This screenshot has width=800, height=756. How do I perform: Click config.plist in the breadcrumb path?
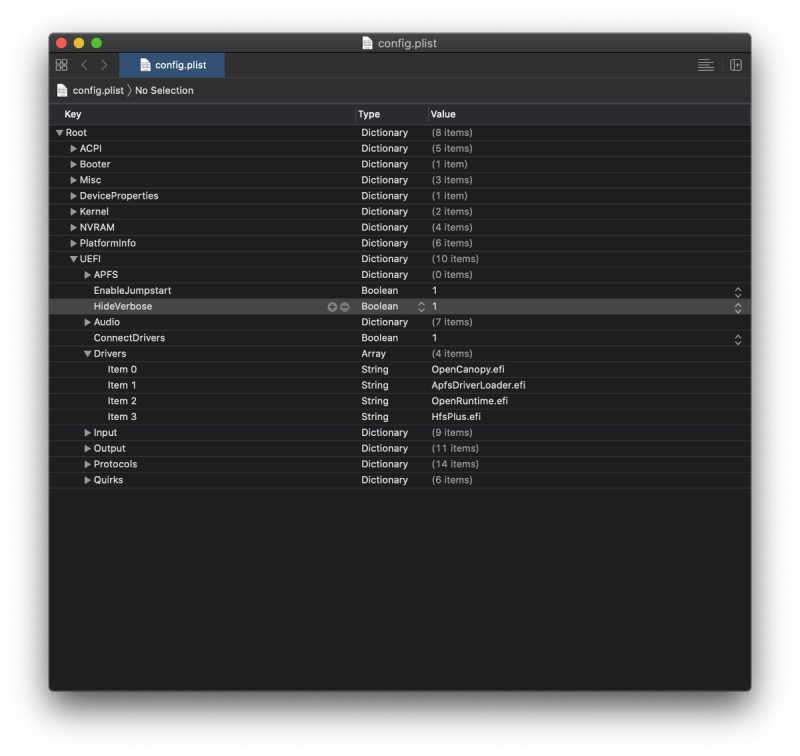(x=98, y=90)
